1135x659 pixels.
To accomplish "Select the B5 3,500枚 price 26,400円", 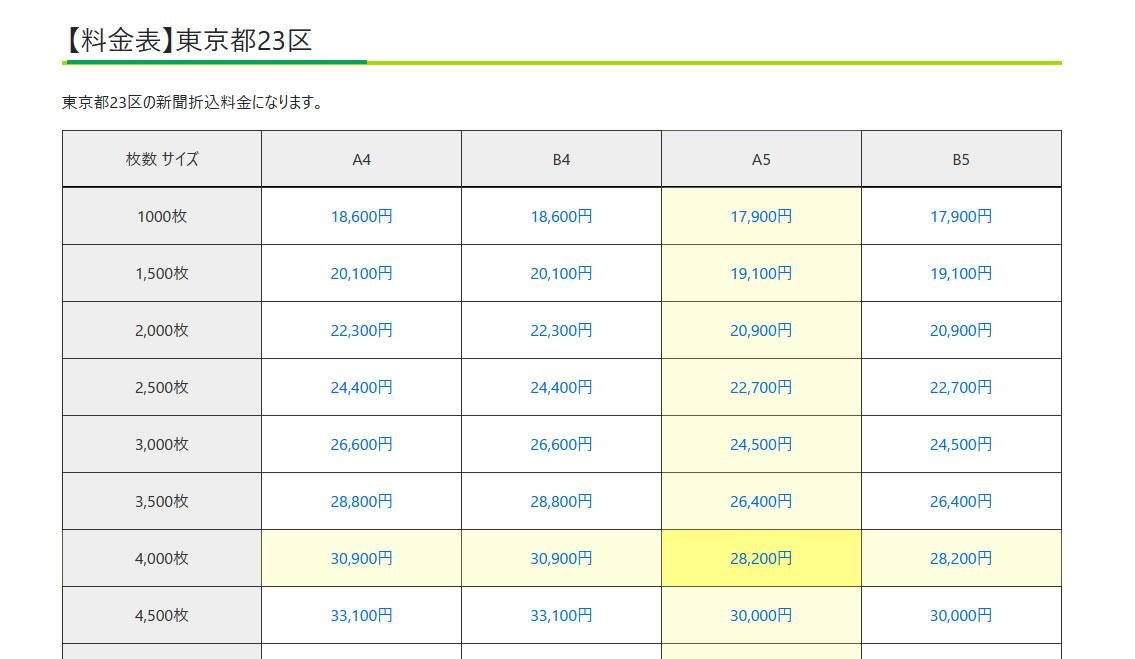I will pyautogui.click(x=961, y=501).
